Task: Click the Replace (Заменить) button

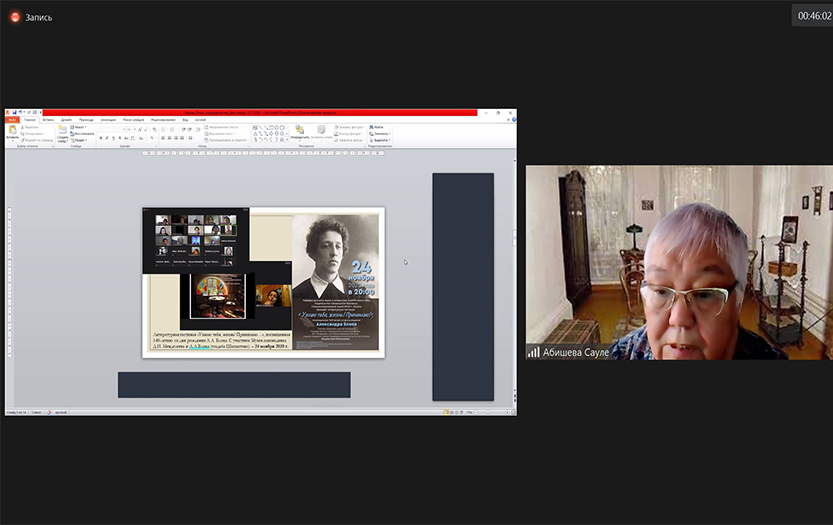Action: 381,134
